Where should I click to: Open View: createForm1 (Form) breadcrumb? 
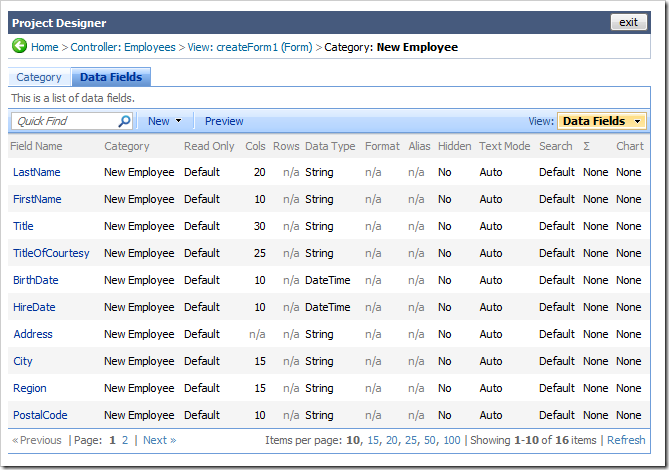(250, 47)
